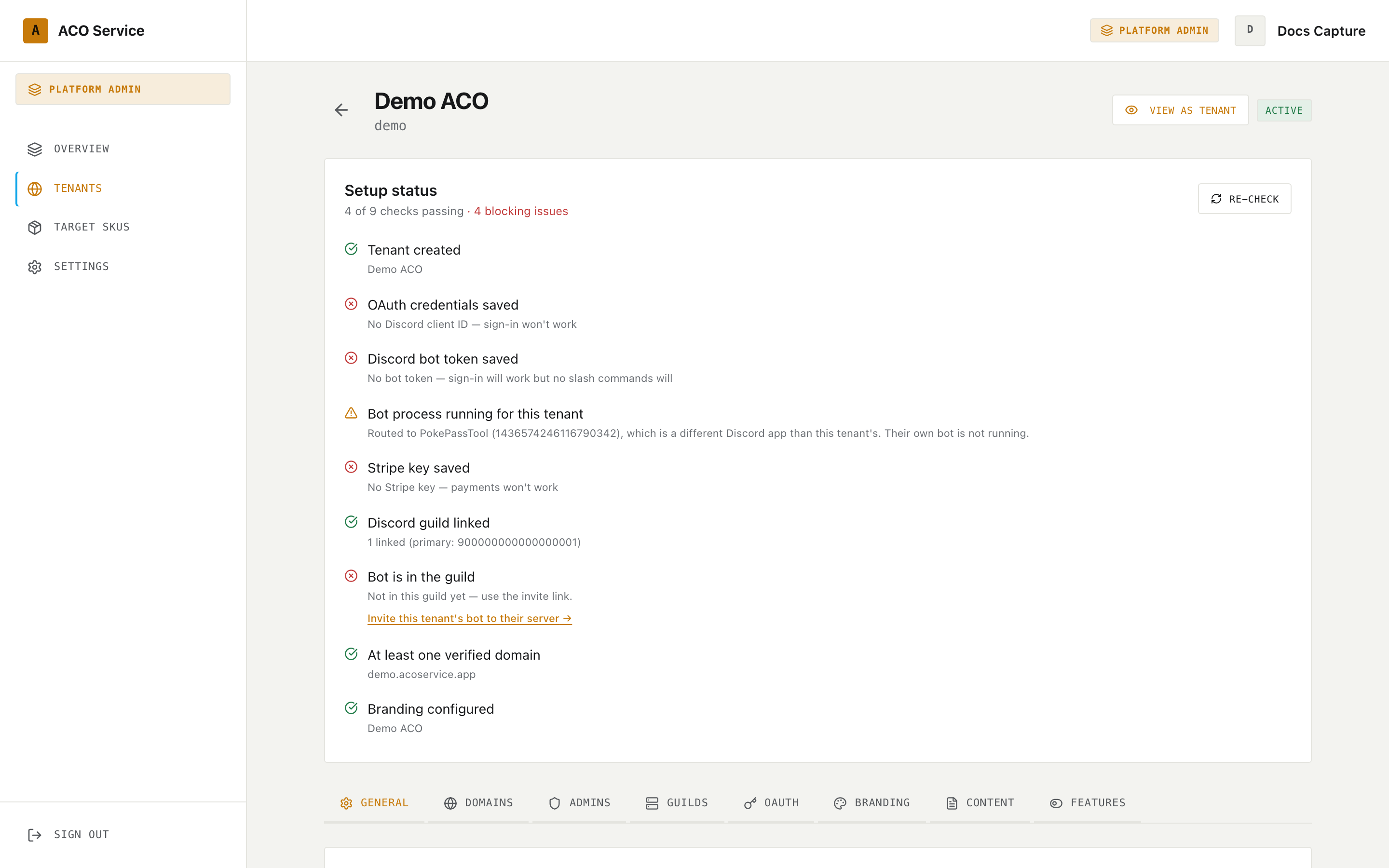Go to the OAuth tab
The image size is (1389, 868).
tap(771, 803)
